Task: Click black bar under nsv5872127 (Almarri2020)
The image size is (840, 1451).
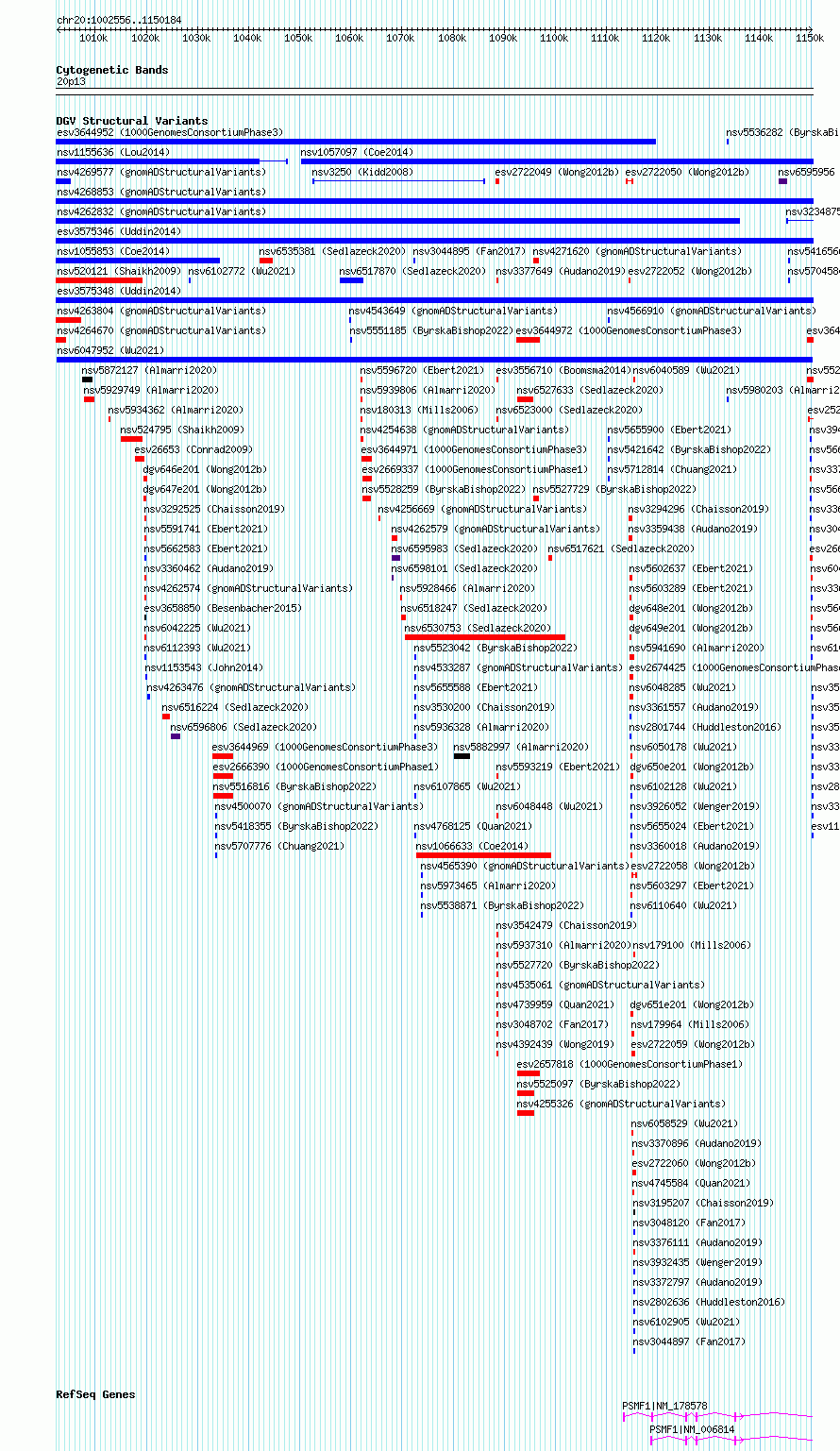Action: pos(88,380)
